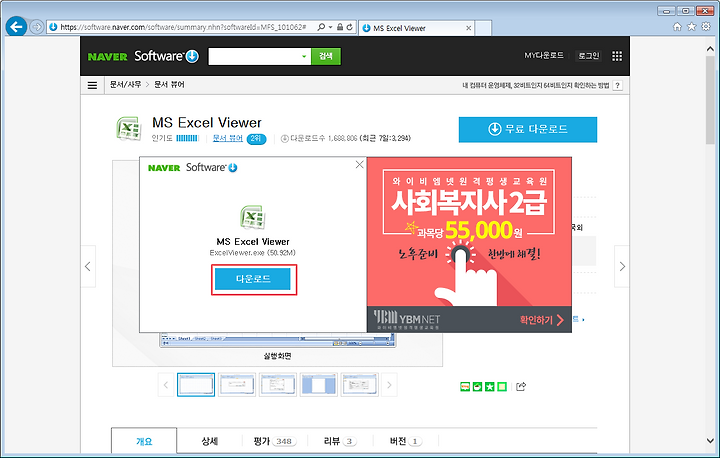Refresh the page with reload icon
The height and width of the screenshot is (458, 720).
tap(350, 27)
